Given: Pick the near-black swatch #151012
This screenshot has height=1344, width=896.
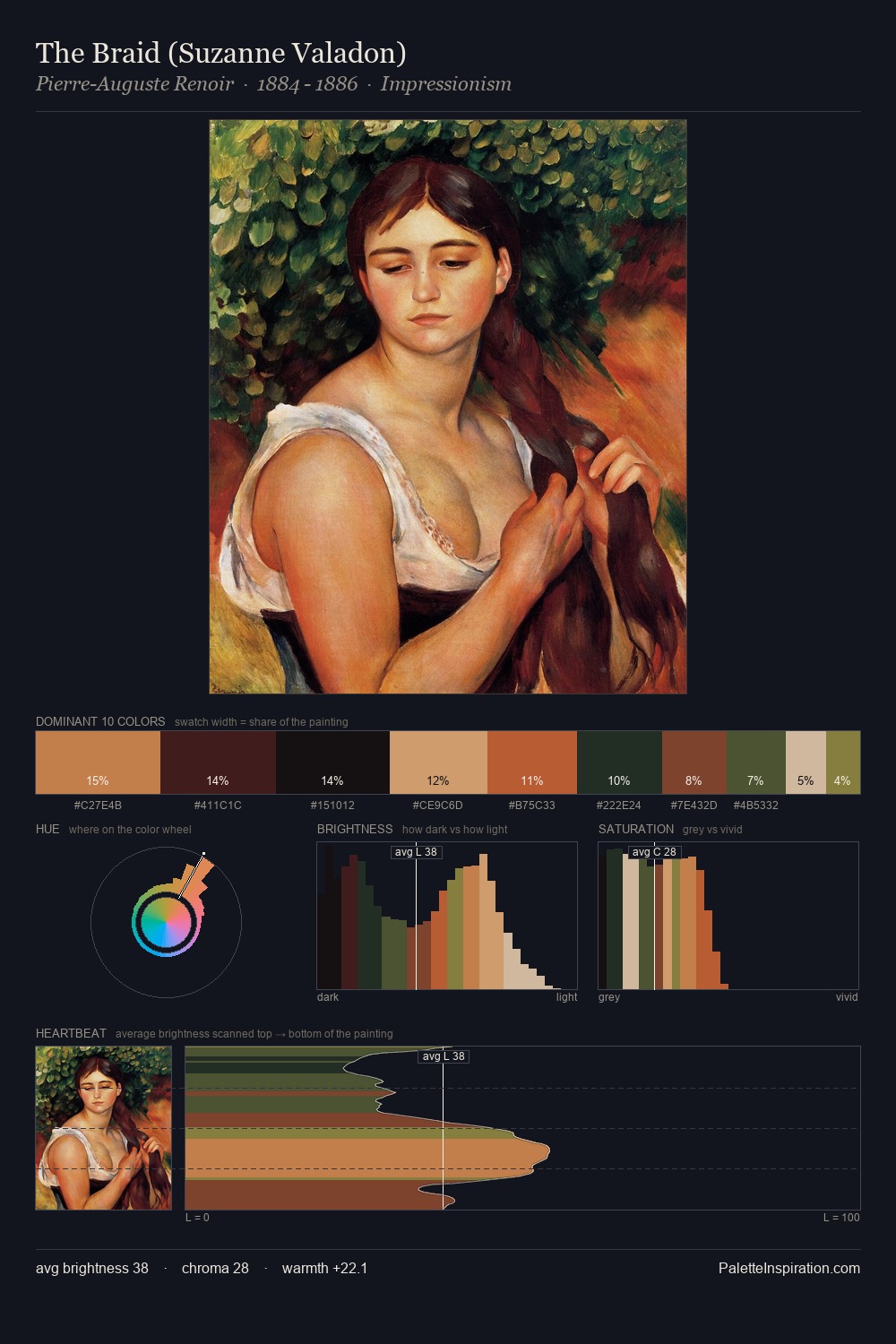Looking at the screenshot, I should pos(332,762).
